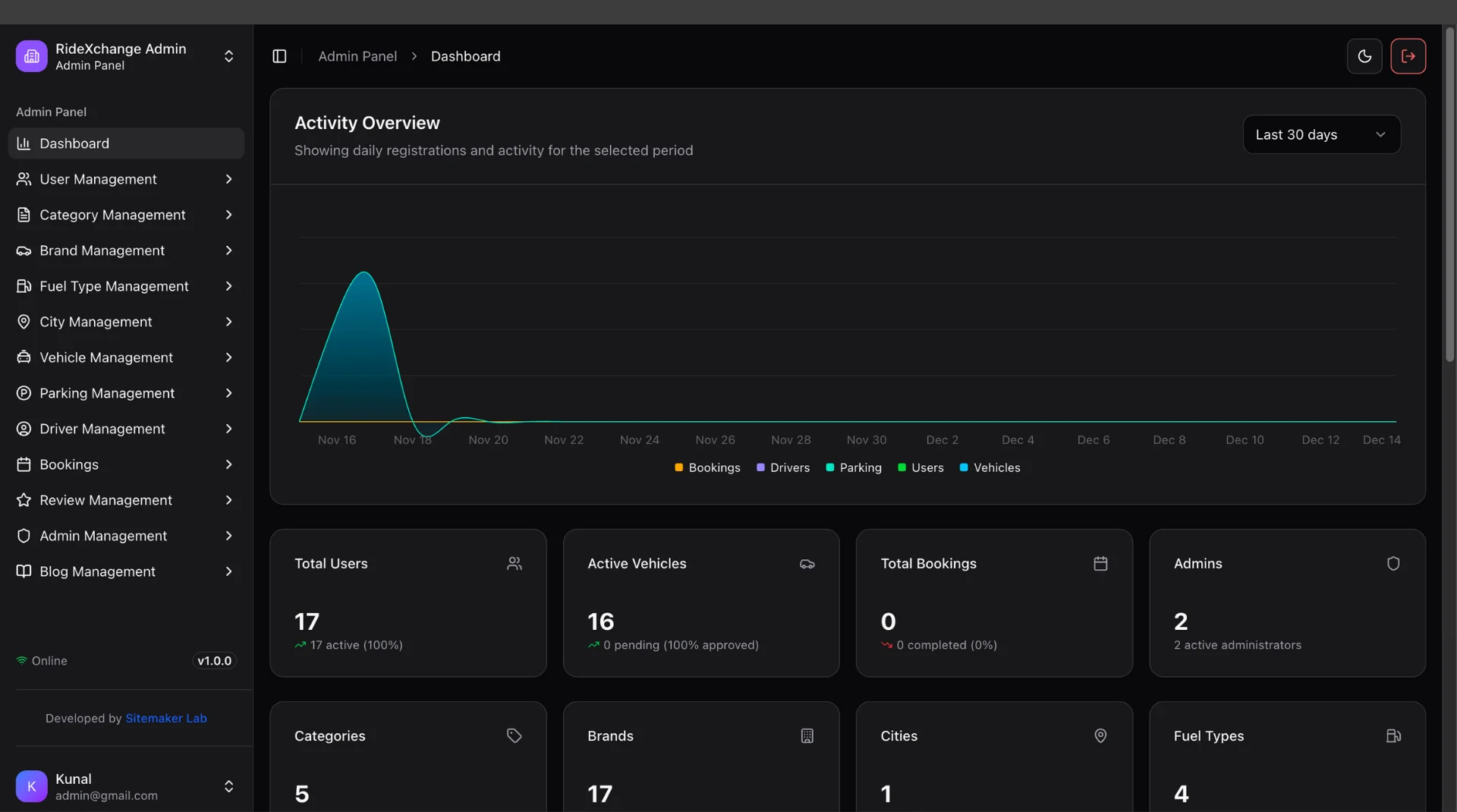Click the car icon on Active Vehicles card
This screenshot has height=812, width=1457.
[x=807, y=564]
